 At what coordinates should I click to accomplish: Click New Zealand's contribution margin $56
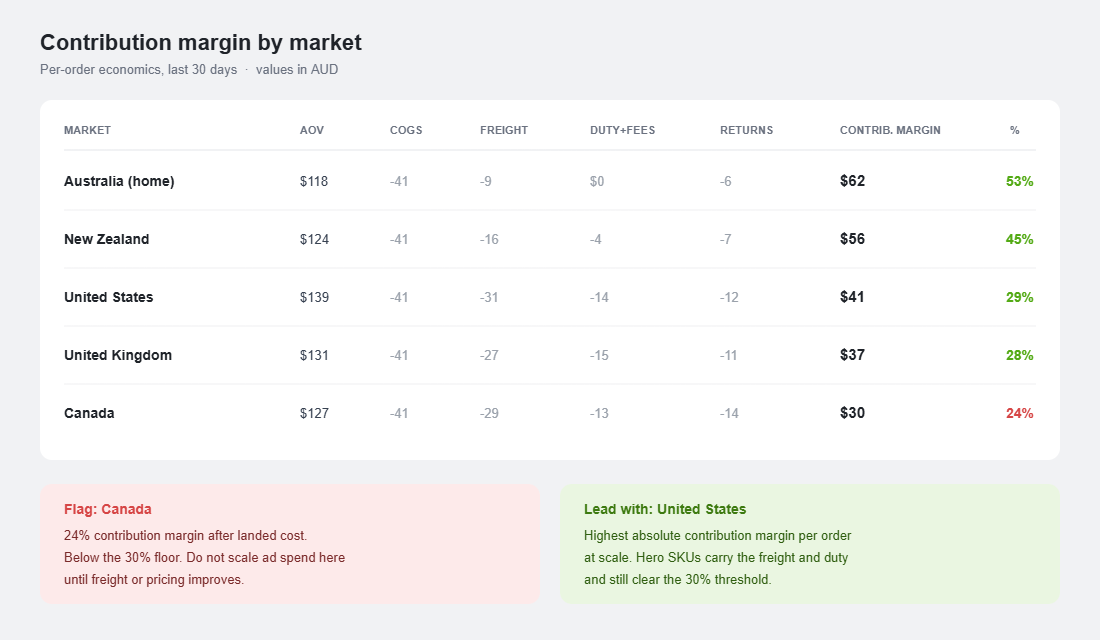tap(852, 239)
